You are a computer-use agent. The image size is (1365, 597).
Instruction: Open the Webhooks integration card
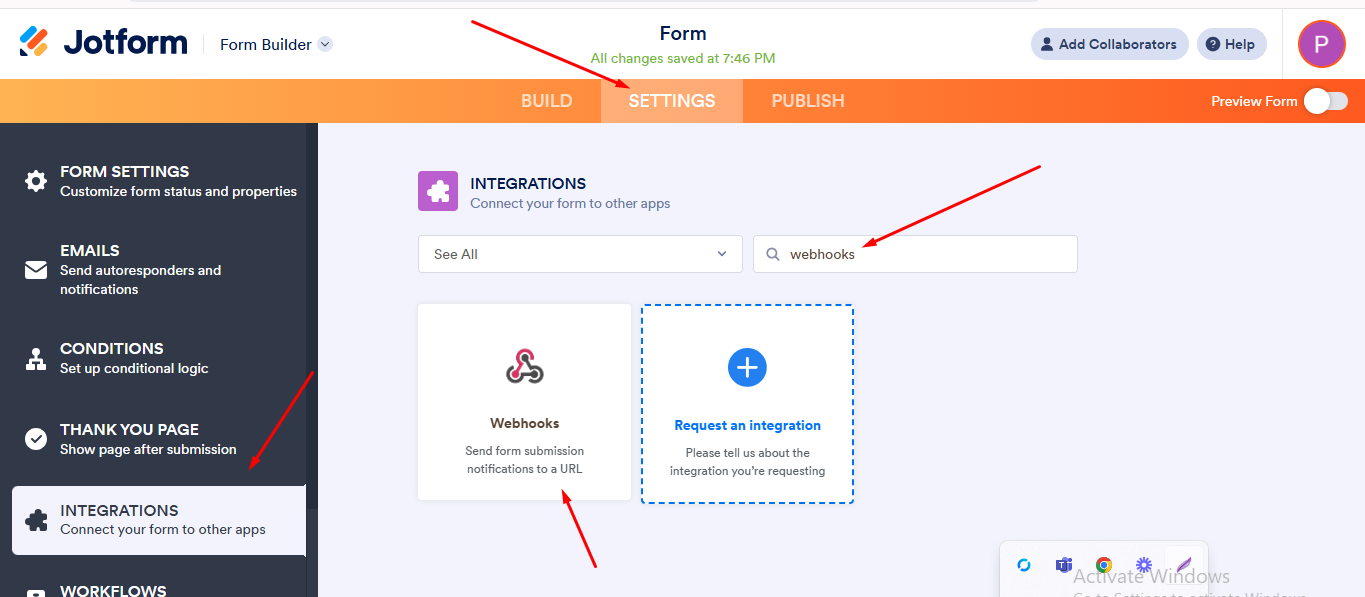[524, 401]
